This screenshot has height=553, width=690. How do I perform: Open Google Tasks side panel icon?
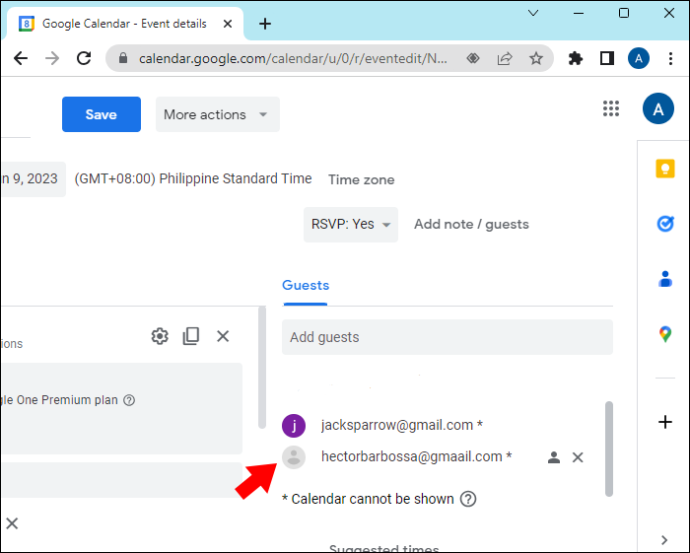click(665, 223)
